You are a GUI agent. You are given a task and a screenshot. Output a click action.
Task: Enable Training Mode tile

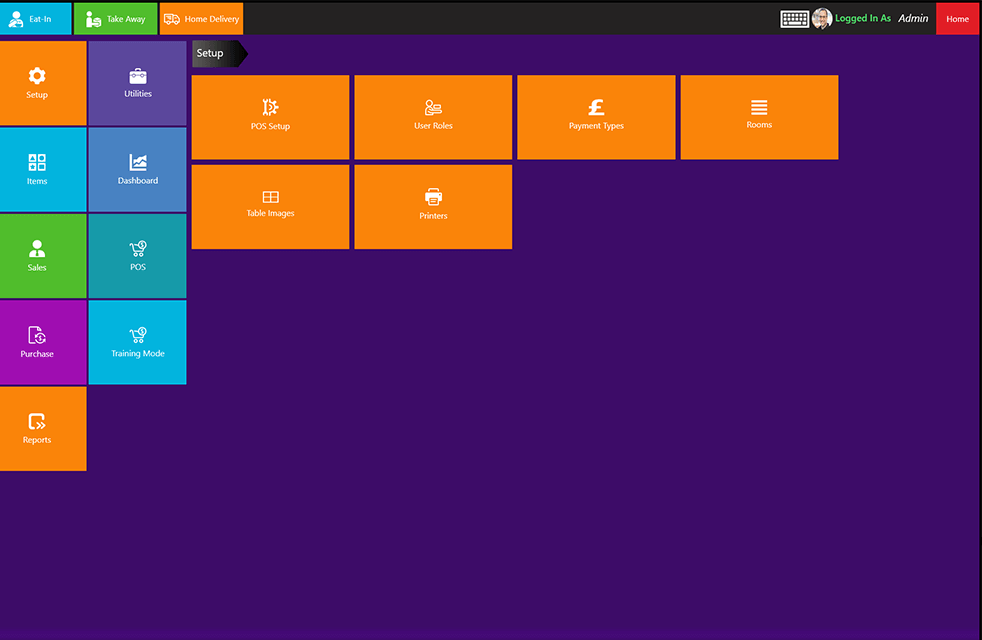tap(137, 342)
